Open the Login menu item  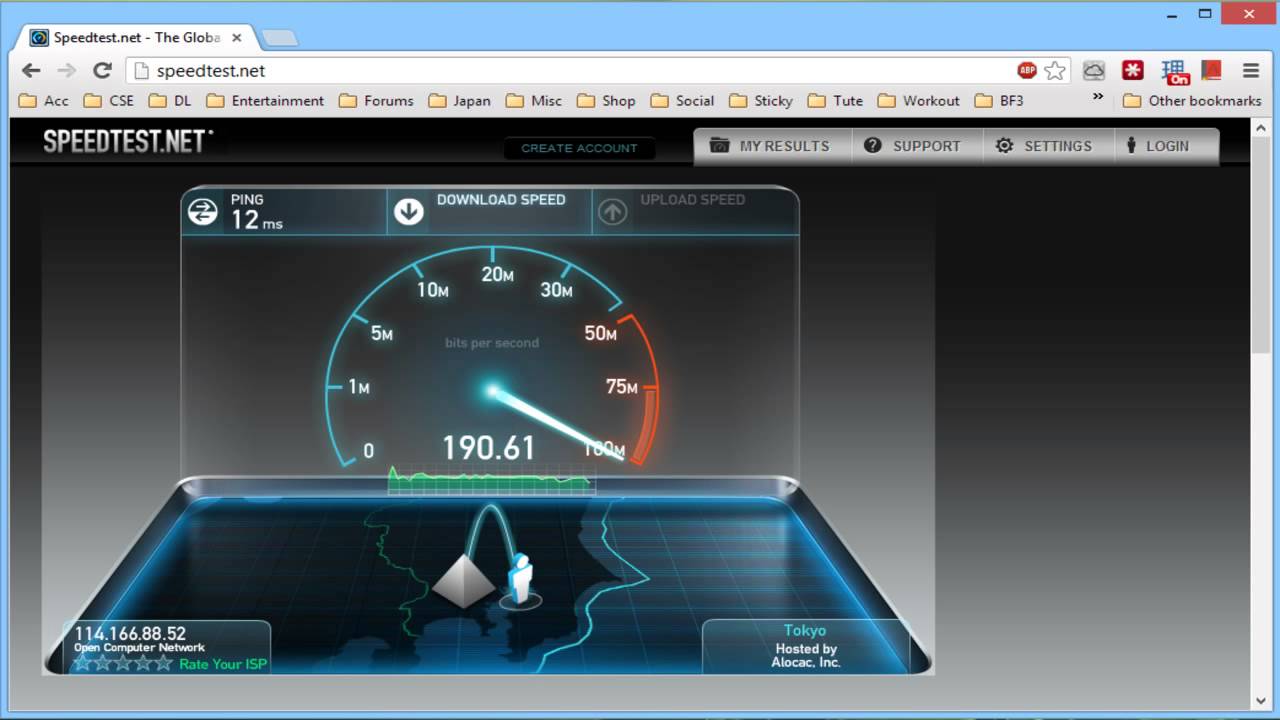point(1165,146)
